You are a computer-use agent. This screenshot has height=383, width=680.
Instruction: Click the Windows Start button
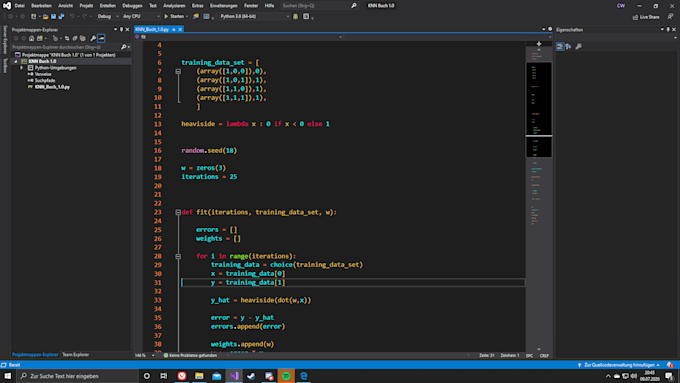pyautogui.click(x=8, y=376)
